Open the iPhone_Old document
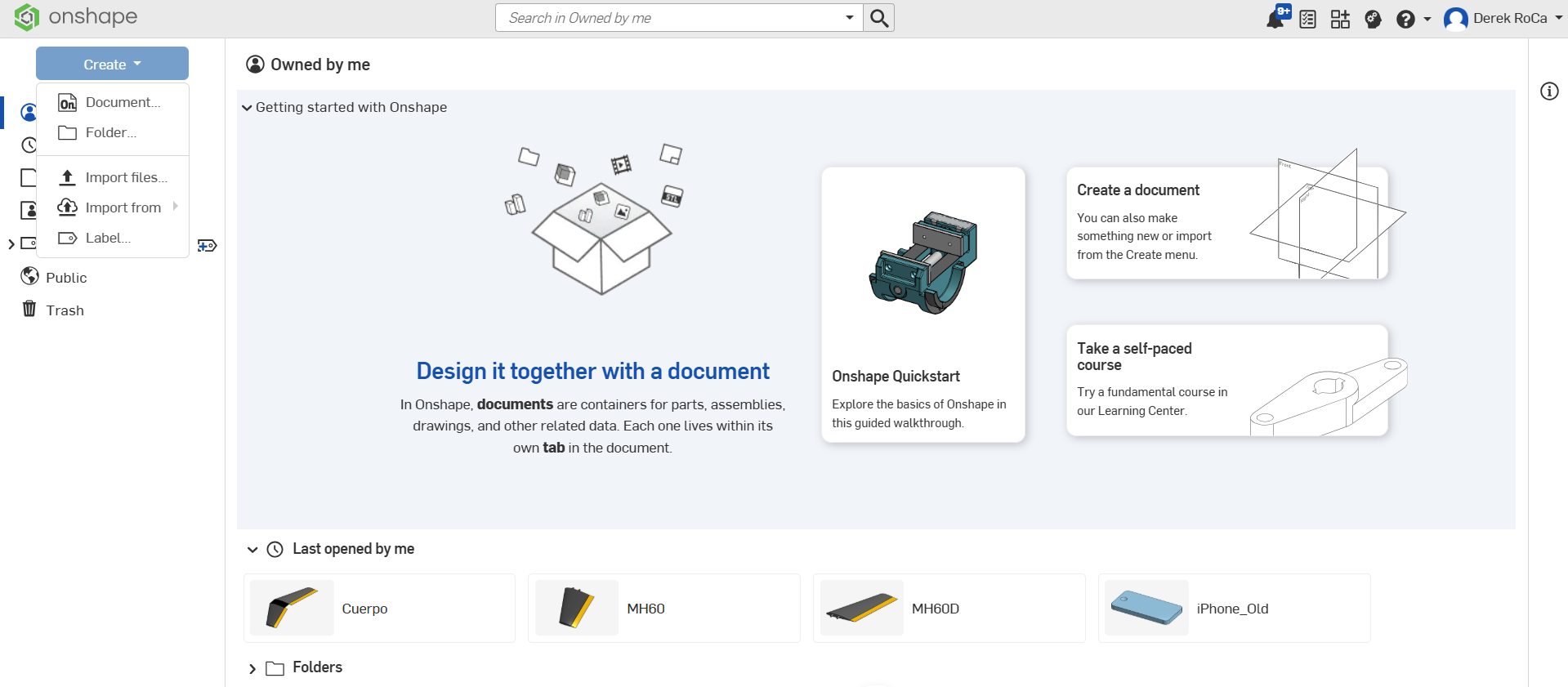Screen dimensions: 1568x687 1235,609
